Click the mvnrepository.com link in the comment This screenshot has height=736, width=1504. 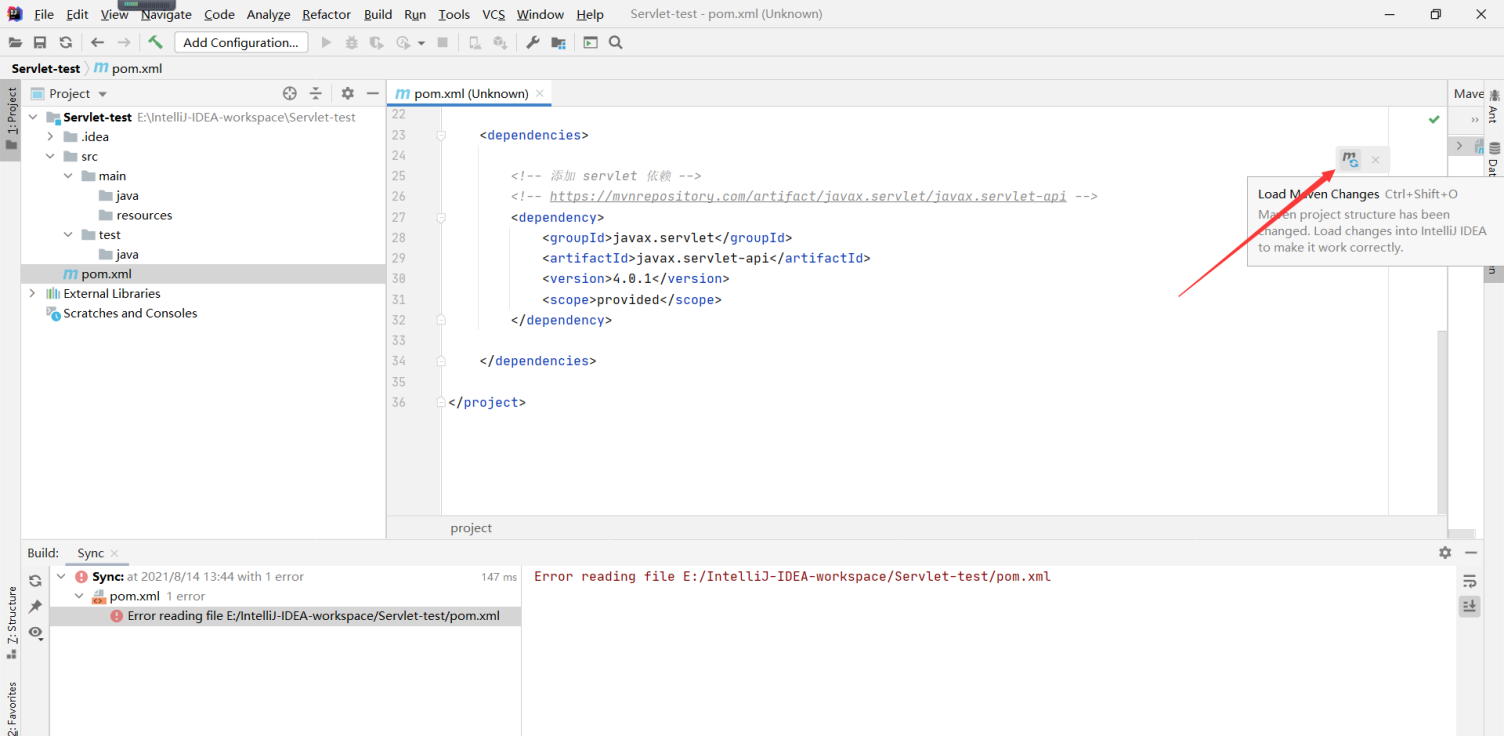(x=808, y=196)
